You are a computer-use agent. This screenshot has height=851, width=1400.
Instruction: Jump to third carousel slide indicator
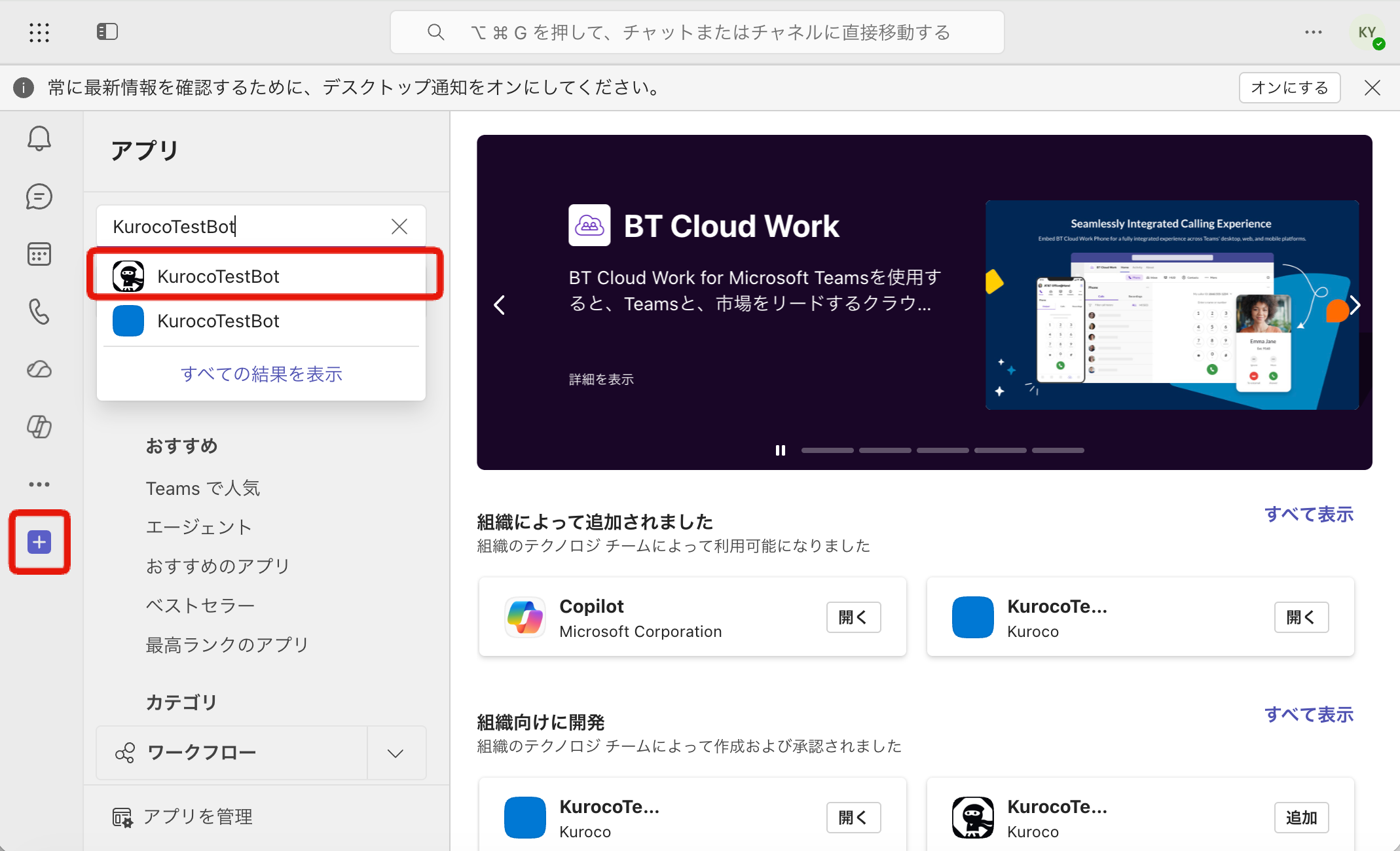[943, 450]
